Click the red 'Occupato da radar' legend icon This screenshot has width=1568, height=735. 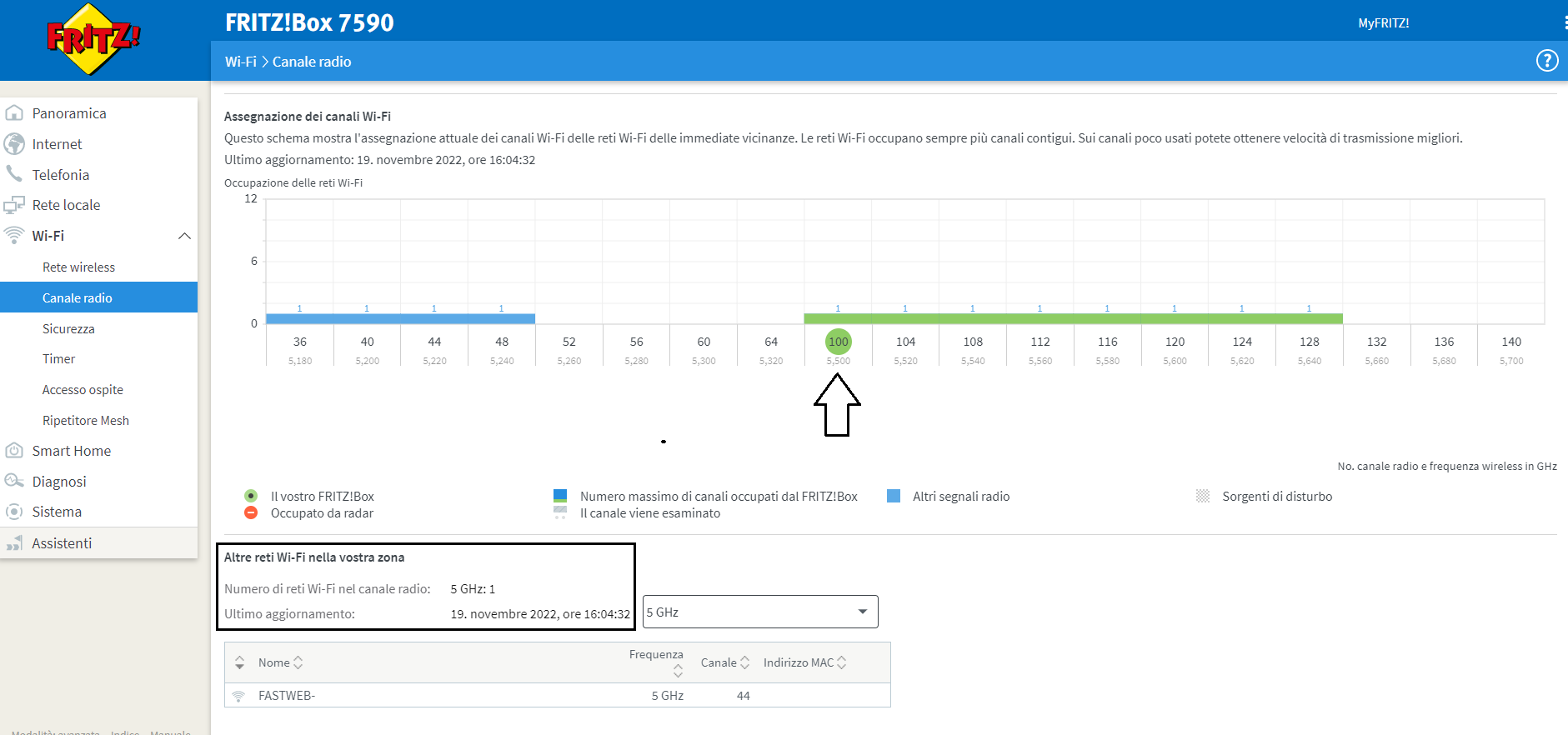[251, 512]
